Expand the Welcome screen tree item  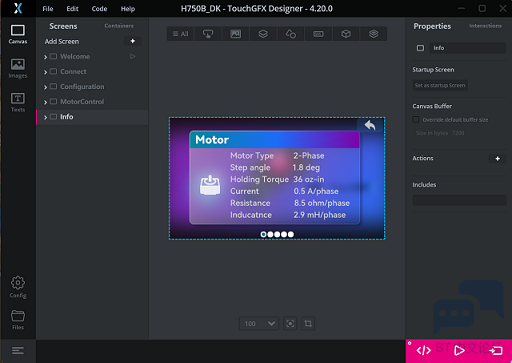coord(45,57)
